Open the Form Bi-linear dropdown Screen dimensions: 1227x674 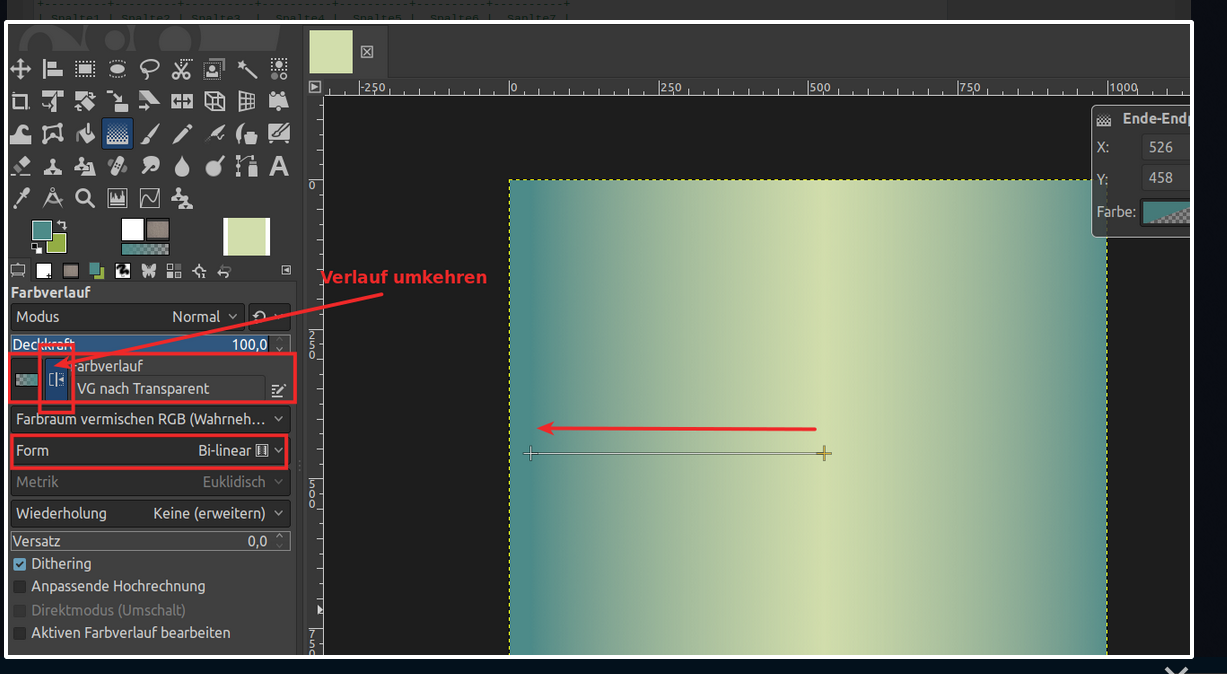150,451
